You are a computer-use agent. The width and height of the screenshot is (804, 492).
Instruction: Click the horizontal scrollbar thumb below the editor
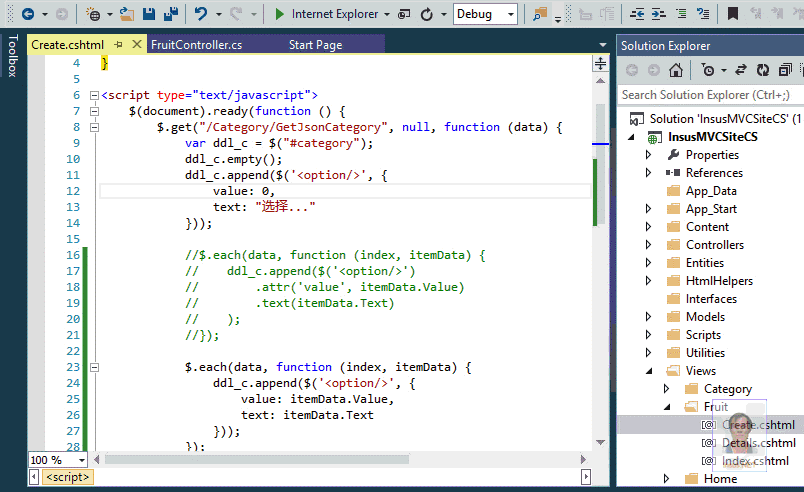point(257,459)
